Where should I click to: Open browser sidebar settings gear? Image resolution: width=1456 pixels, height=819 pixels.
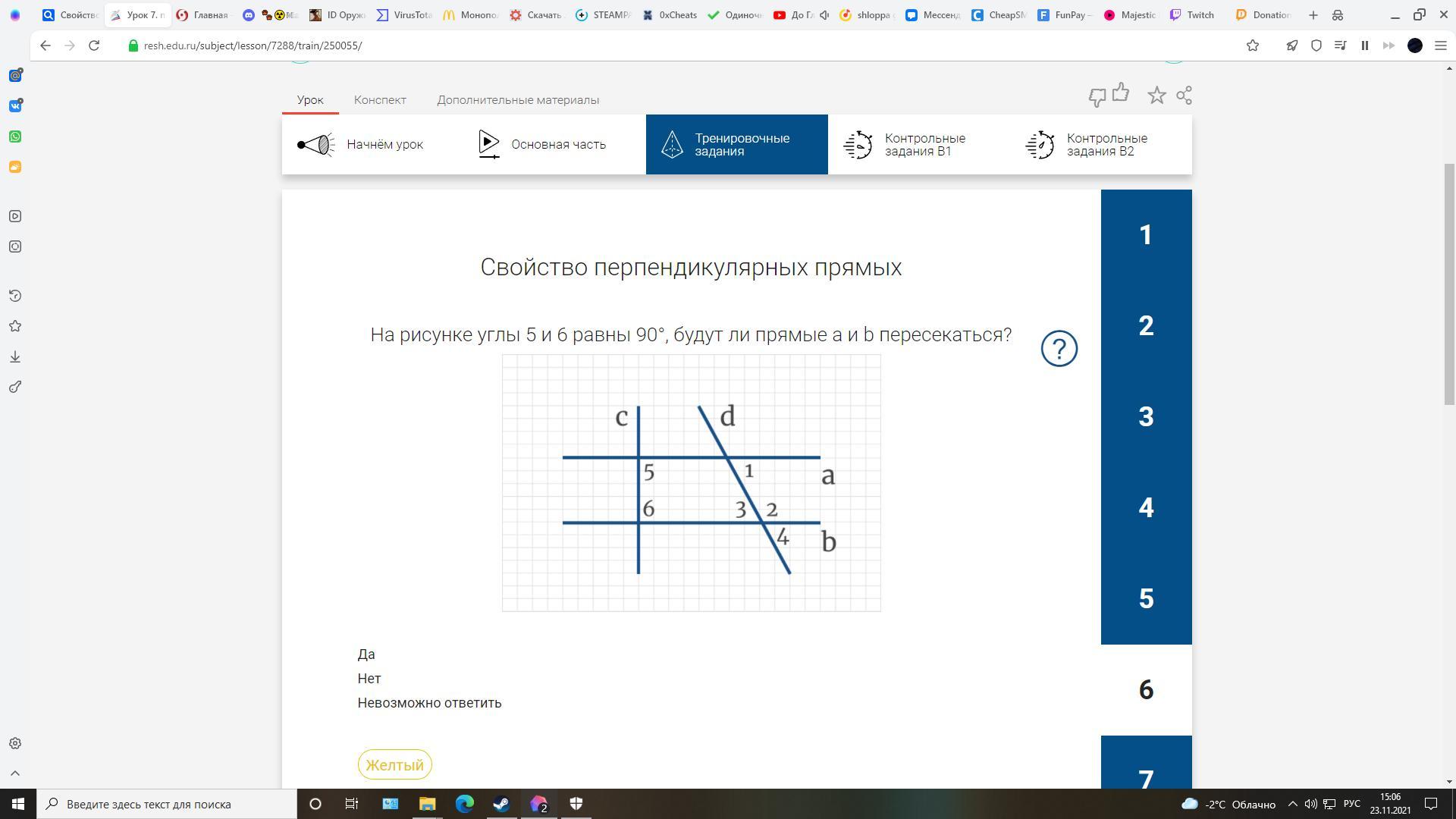click(x=15, y=743)
